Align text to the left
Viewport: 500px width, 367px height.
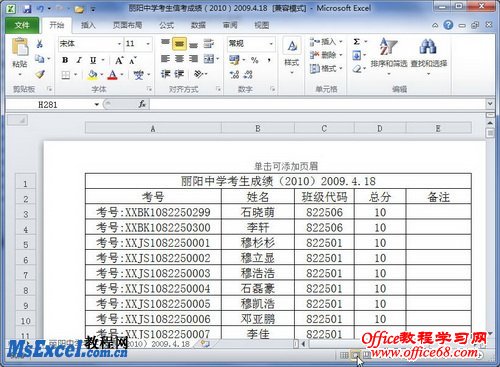165,59
